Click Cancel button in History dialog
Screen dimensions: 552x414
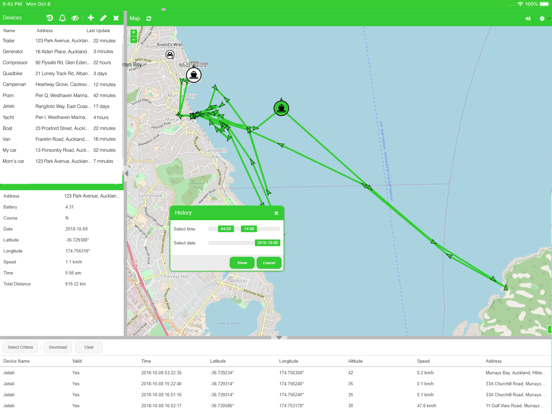(269, 263)
